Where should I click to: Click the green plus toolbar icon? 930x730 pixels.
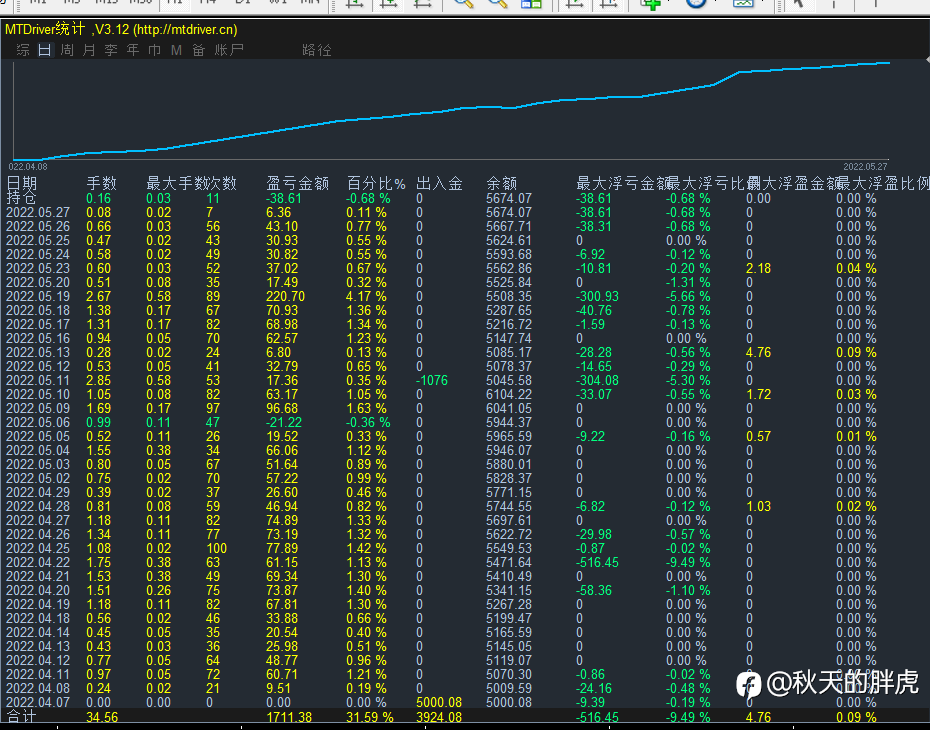tap(652, 3)
